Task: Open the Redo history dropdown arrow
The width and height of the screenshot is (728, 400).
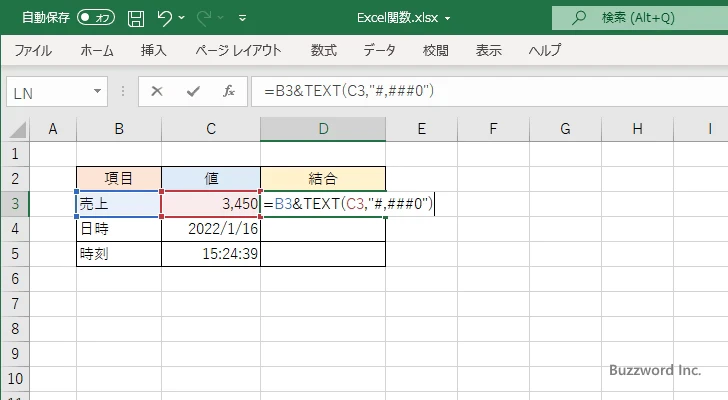Action: [221, 18]
